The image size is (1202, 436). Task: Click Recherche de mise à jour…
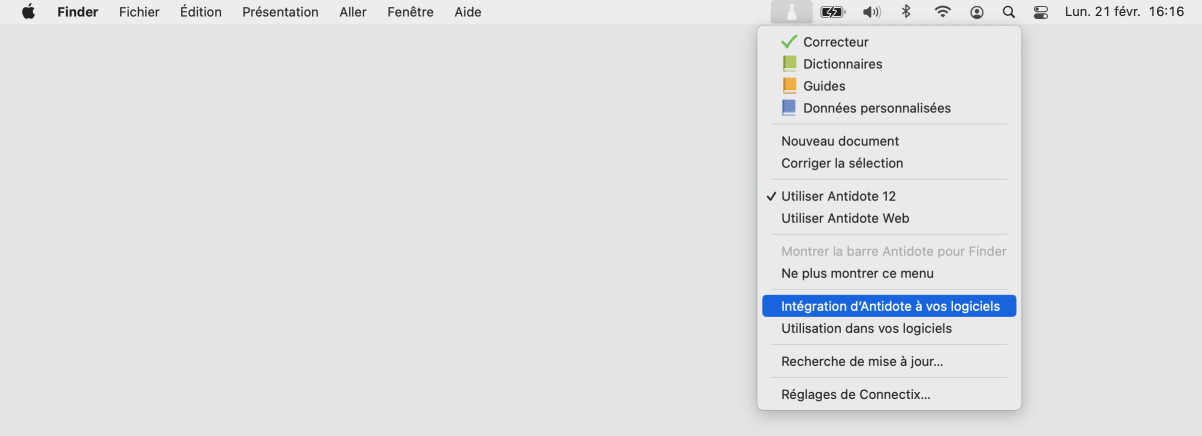point(862,361)
